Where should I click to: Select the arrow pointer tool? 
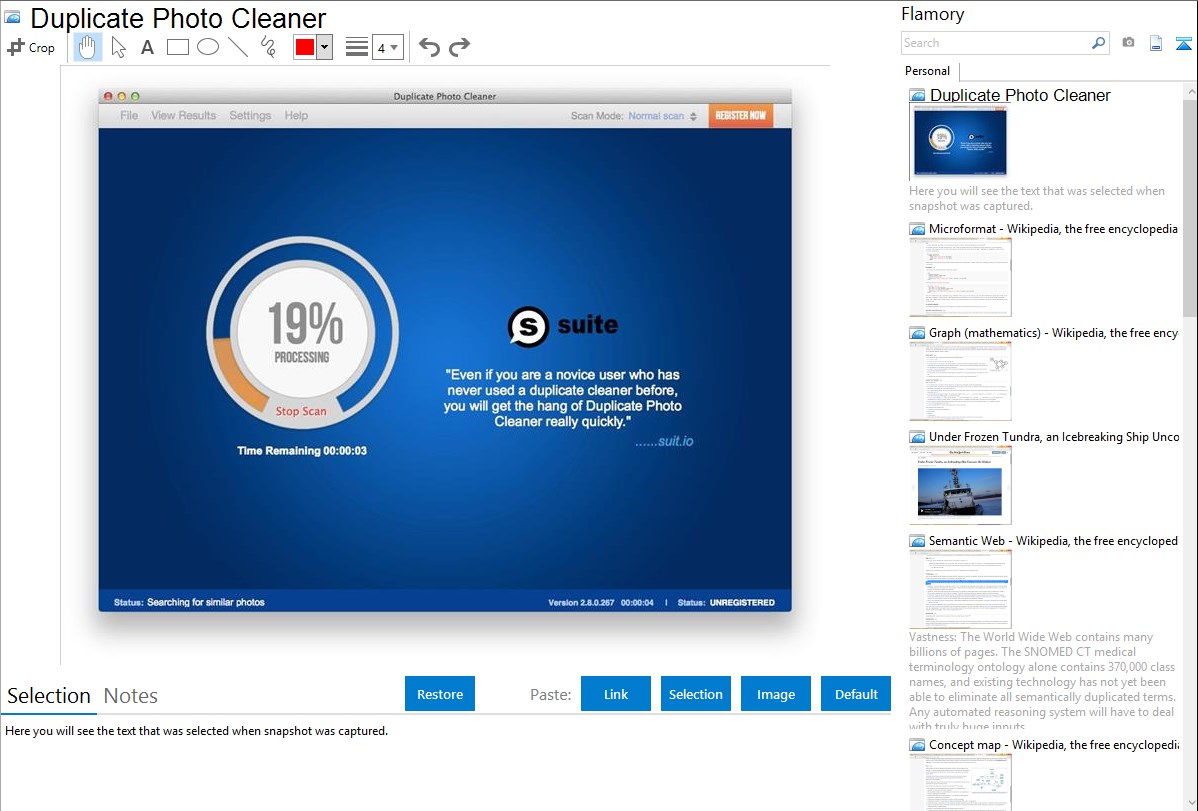coord(118,47)
